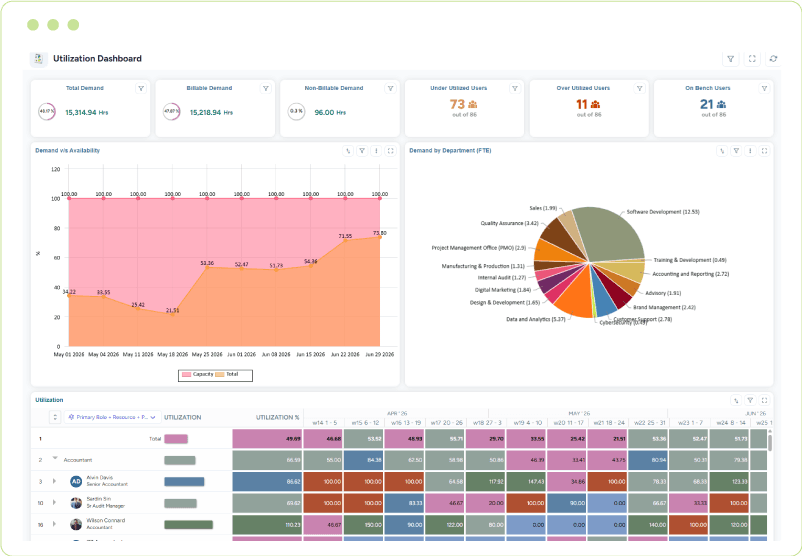Filter the Over Utilized Users card
This screenshot has width=802, height=556.
639,88
